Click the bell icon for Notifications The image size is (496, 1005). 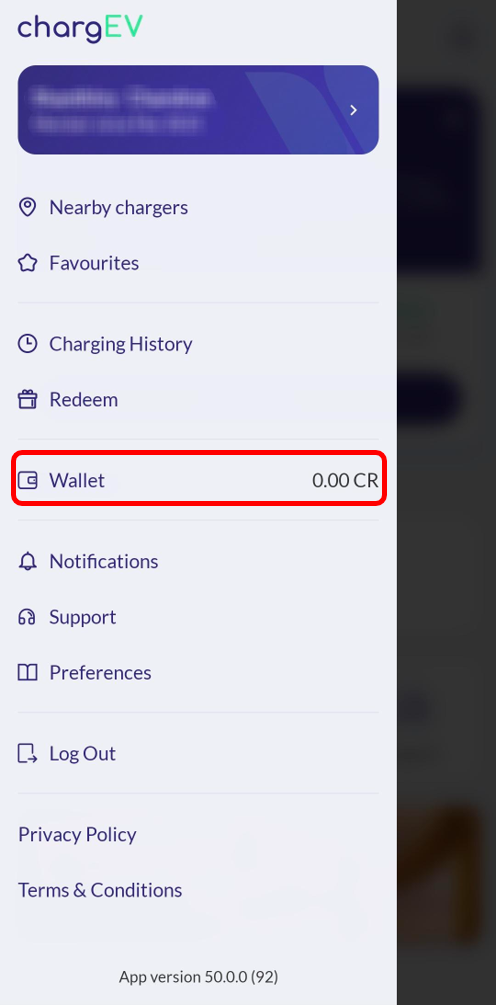[x=27, y=561]
